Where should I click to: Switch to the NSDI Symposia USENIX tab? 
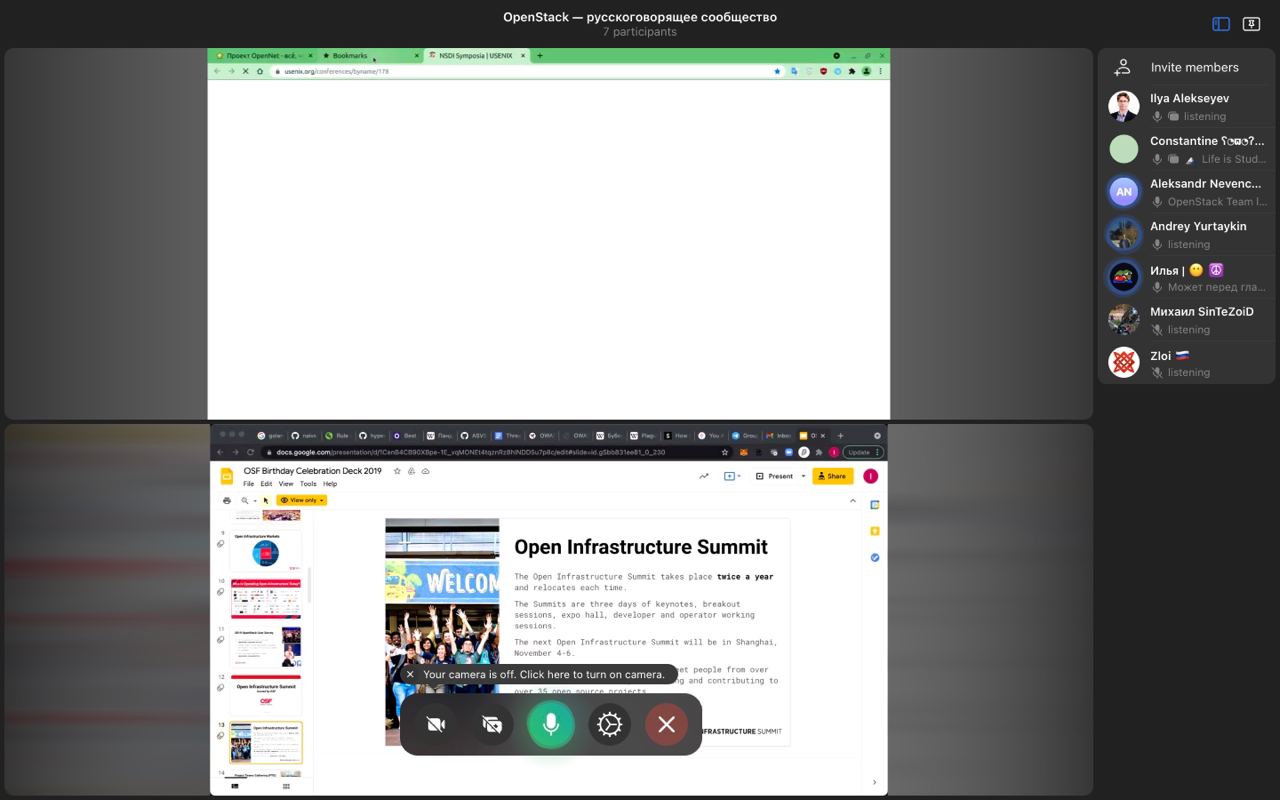[x=475, y=56]
